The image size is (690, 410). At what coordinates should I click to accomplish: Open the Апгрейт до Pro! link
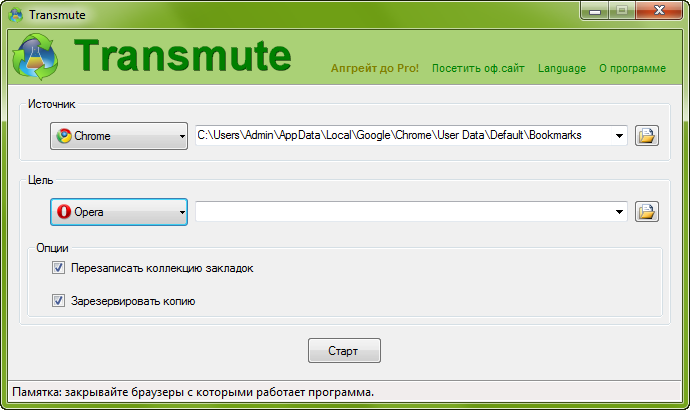pyautogui.click(x=375, y=68)
